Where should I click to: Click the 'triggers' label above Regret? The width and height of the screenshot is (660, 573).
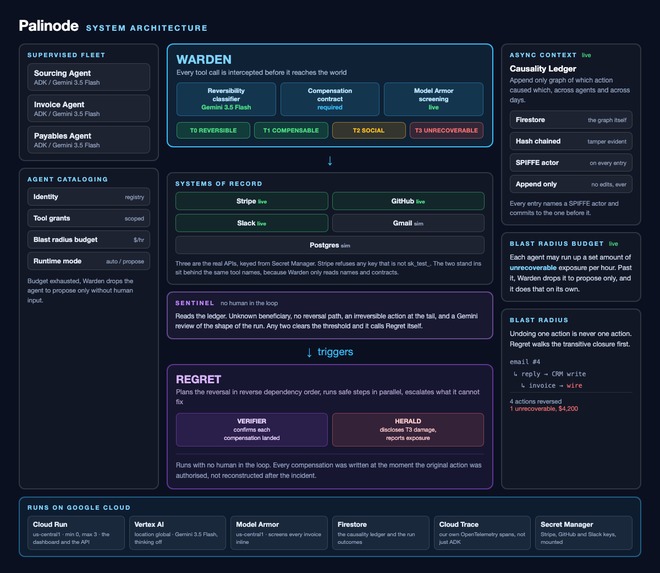click(335, 352)
